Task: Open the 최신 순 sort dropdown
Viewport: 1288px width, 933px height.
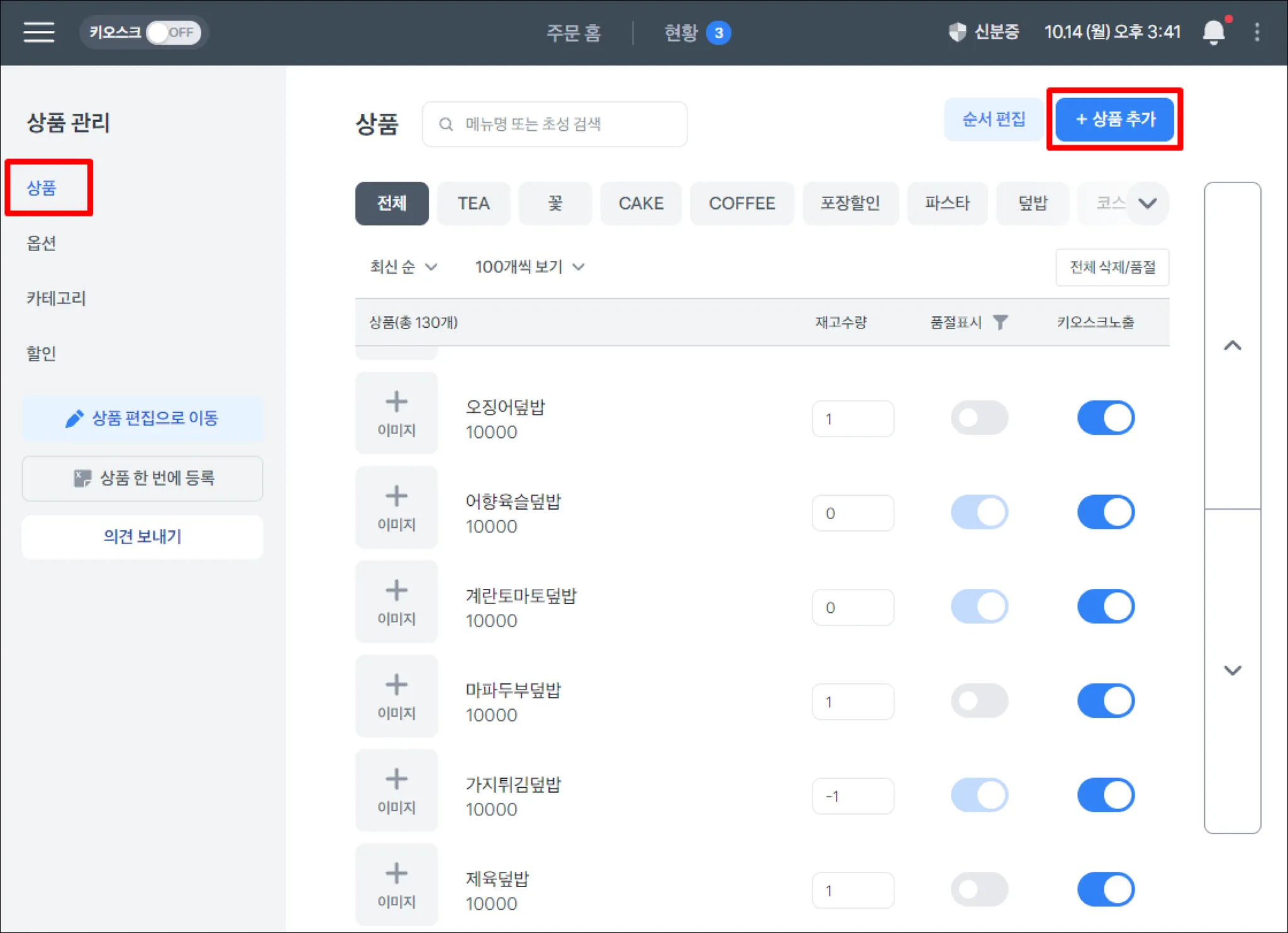Action: [x=403, y=267]
